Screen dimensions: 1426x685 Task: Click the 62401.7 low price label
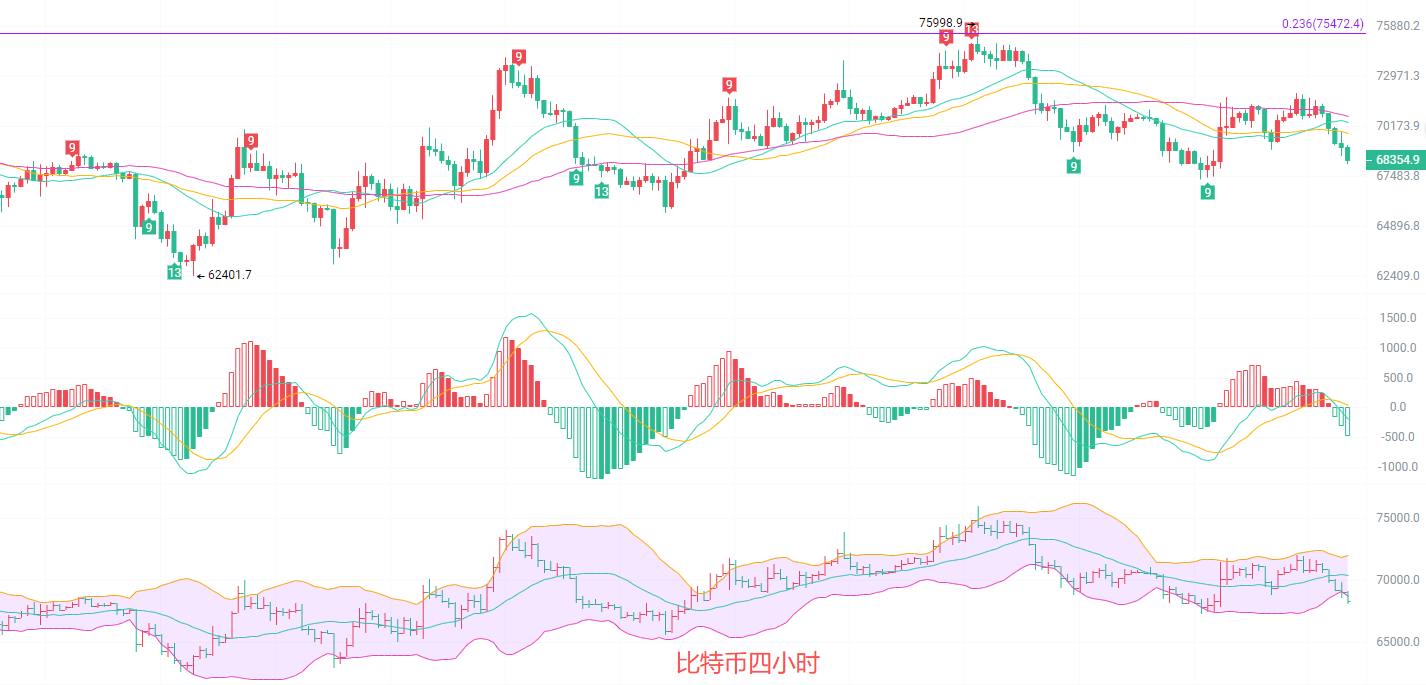(229, 275)
